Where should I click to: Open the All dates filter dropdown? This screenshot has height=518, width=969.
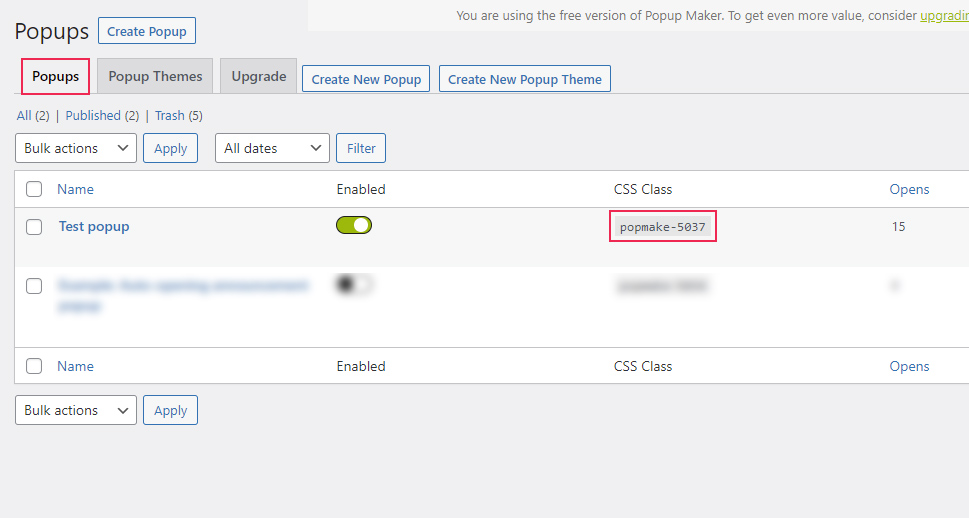pyautogui.click(x=272, y=148)
